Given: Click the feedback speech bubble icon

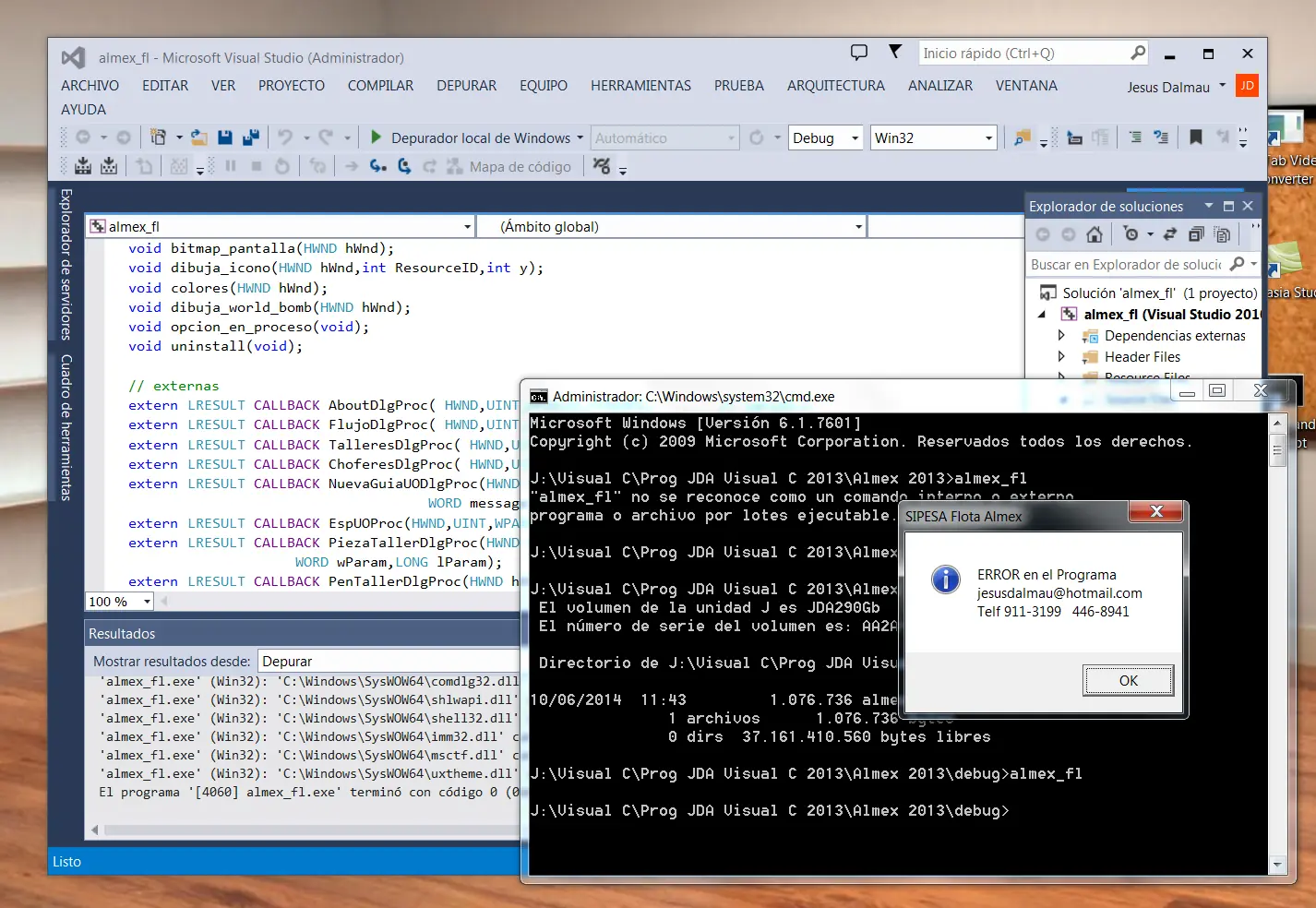Looking at the screenshot, I should pos(858,53).
